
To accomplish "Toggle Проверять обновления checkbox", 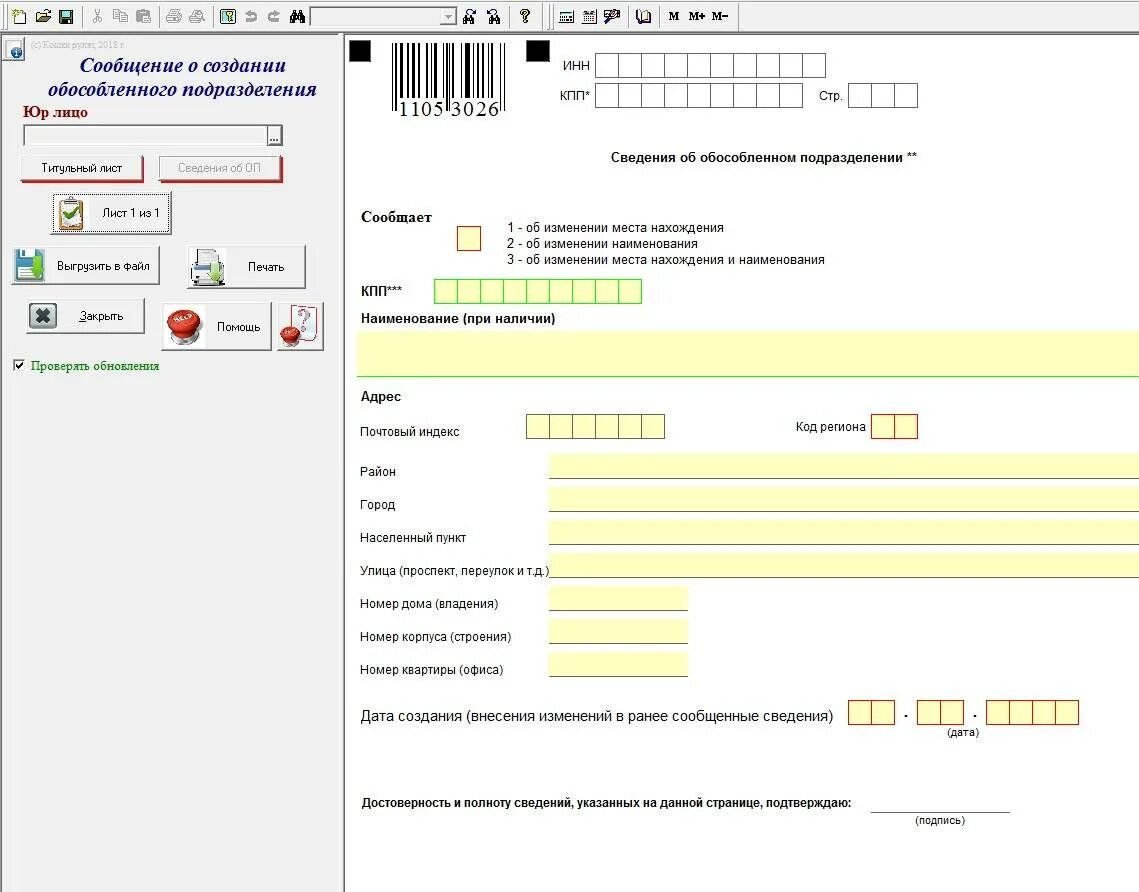I will click(19, 365).
